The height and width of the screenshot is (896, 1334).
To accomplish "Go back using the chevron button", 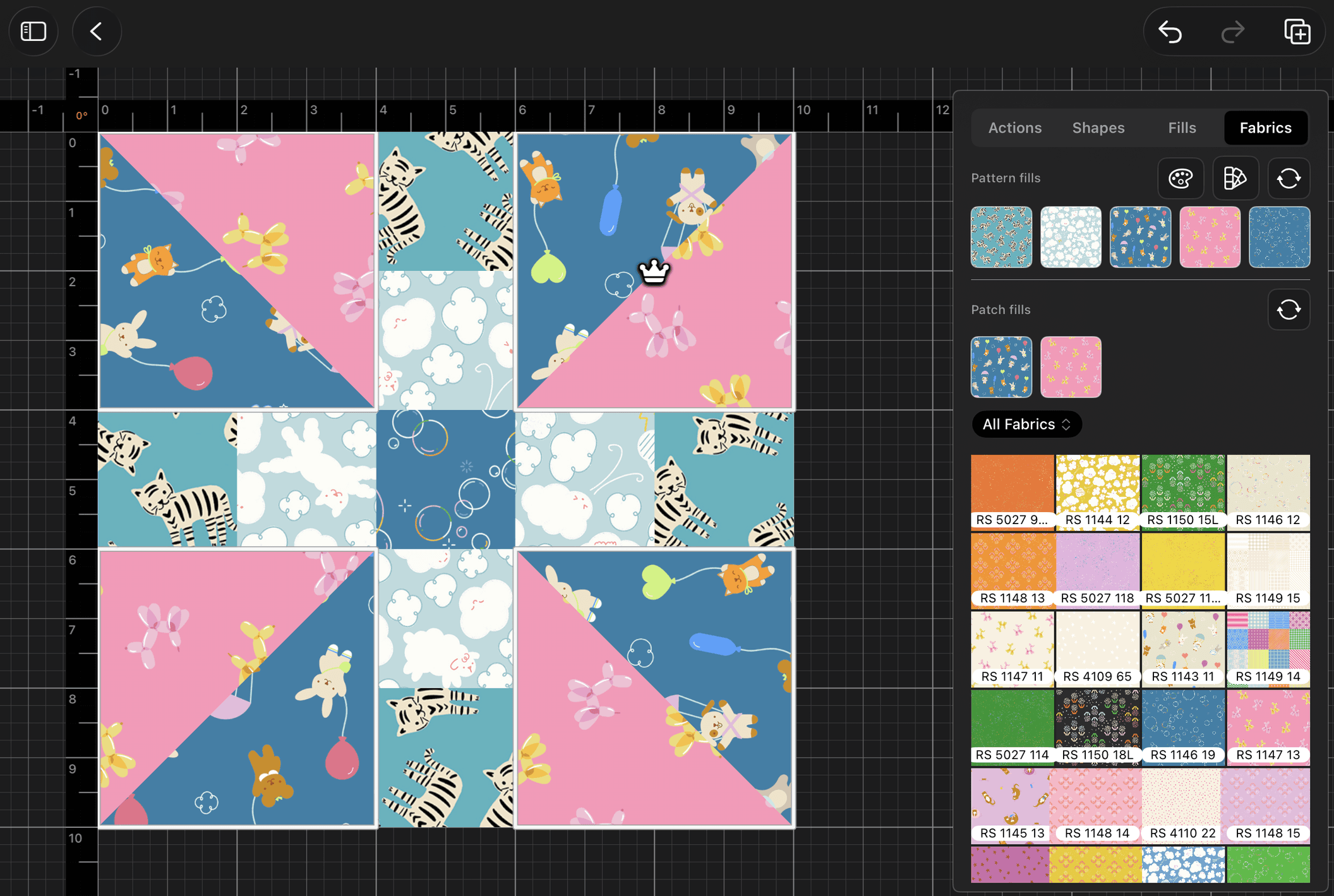I will tap(97, 32).
